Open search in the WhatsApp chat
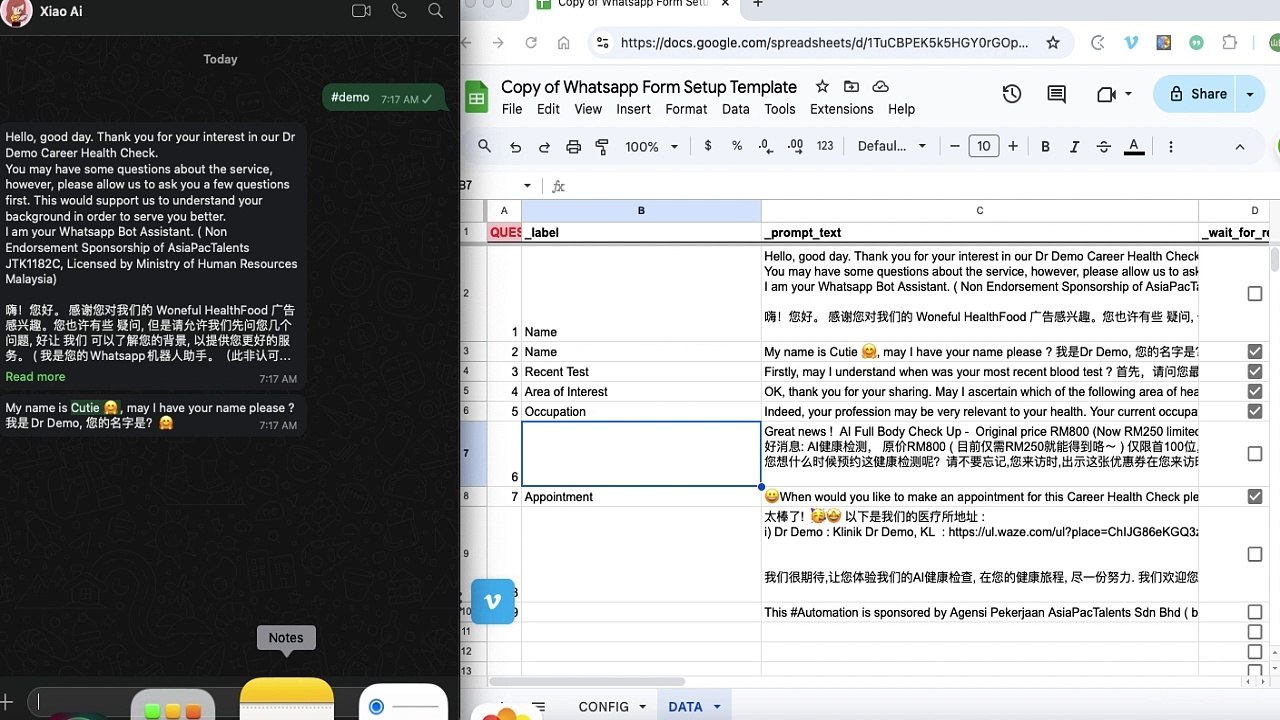The height and width of the screenshot is (720, 1280). [x=435, y=11]
